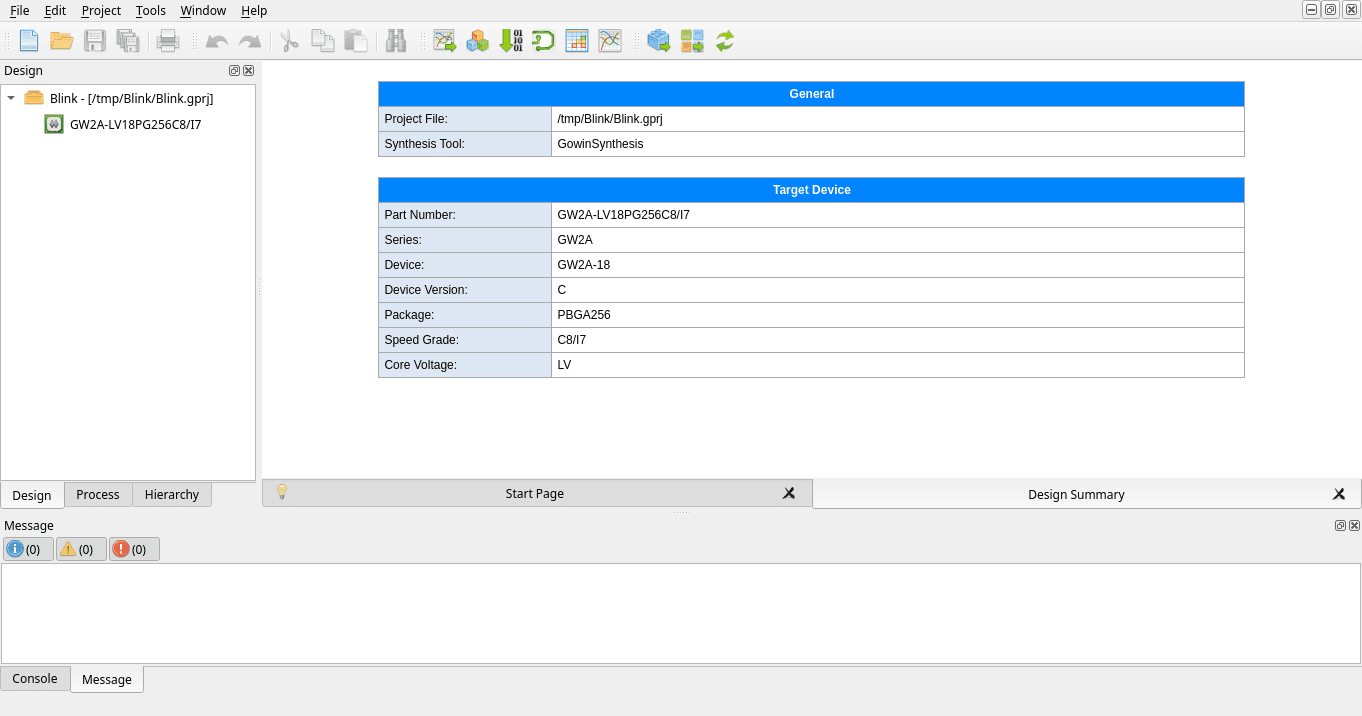Screen dimensions: 1362x716
Task: Switch to the Console tab
Action: click(x=35, y=678)
